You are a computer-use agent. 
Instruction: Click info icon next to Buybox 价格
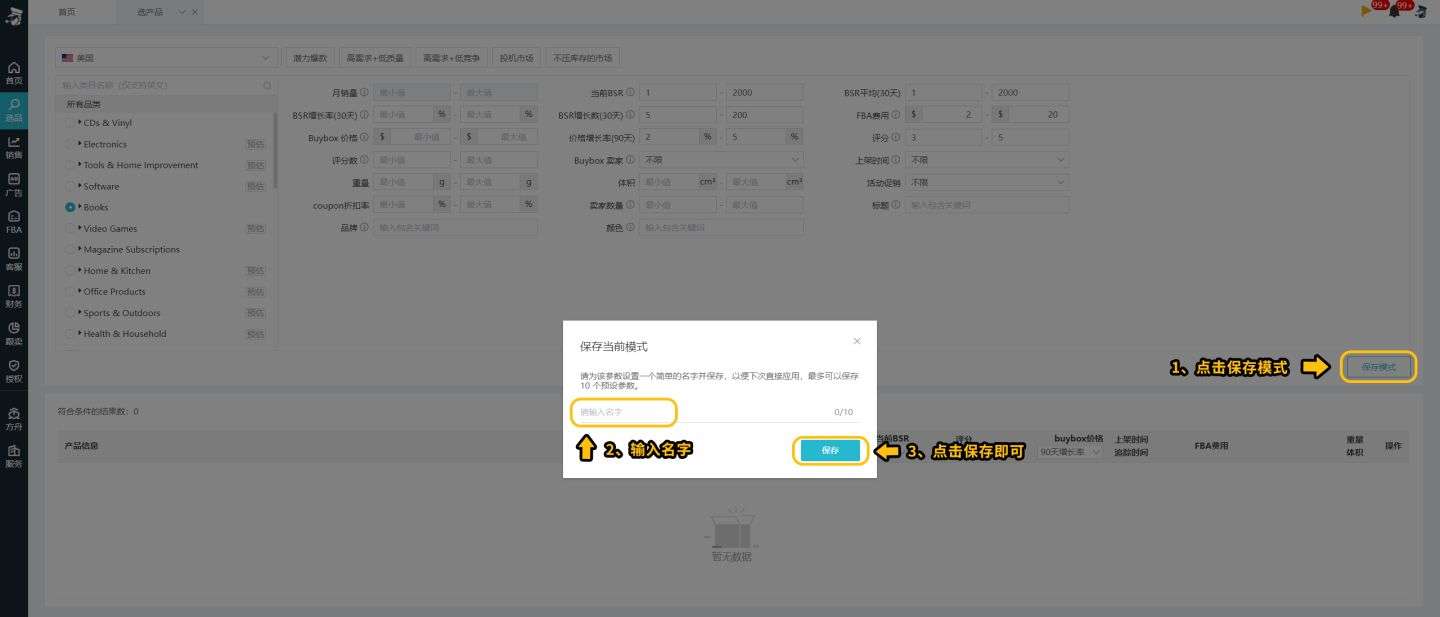coord(364,137)
